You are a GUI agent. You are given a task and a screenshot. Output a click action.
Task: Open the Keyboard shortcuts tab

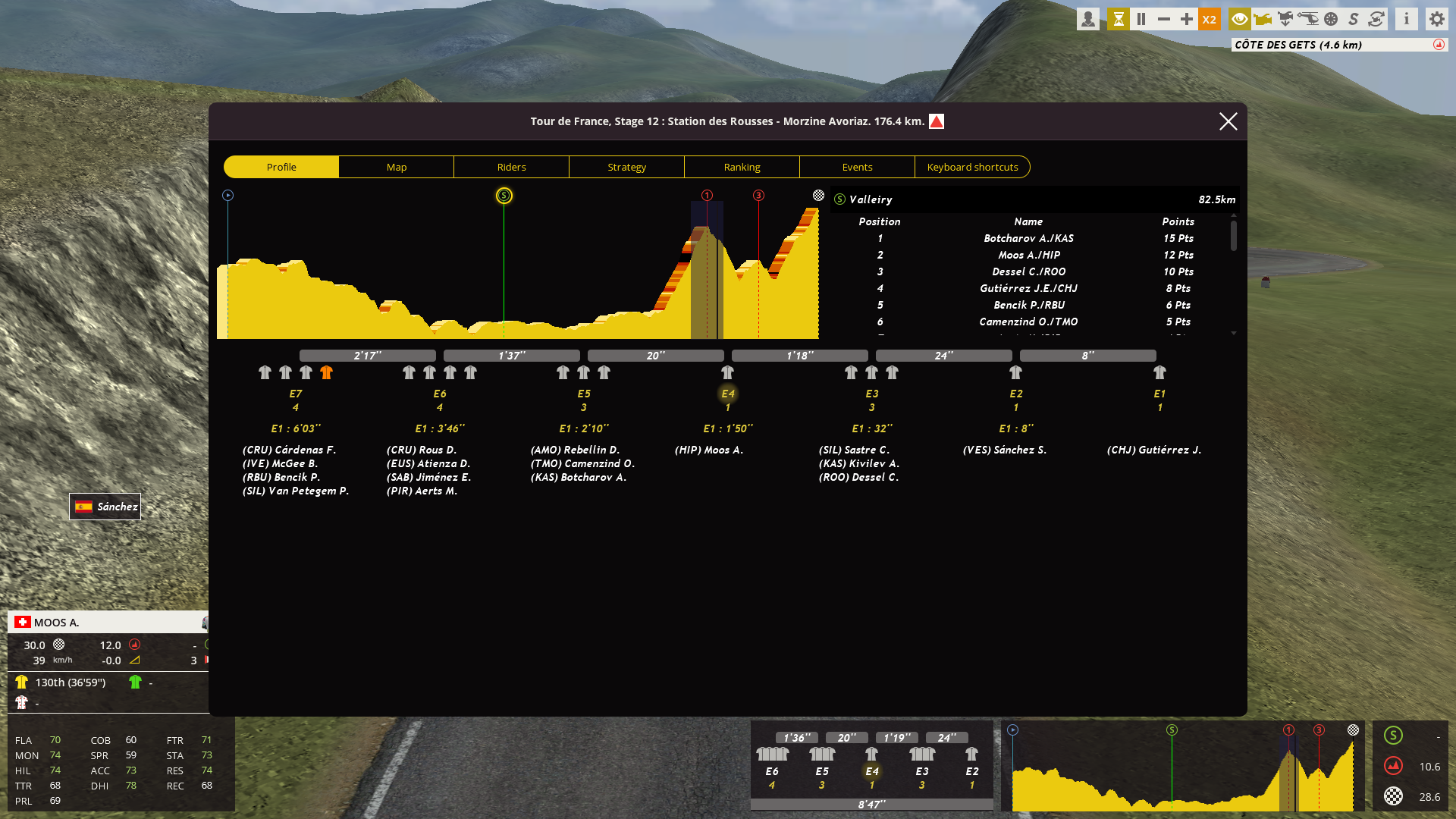point(973,167)
